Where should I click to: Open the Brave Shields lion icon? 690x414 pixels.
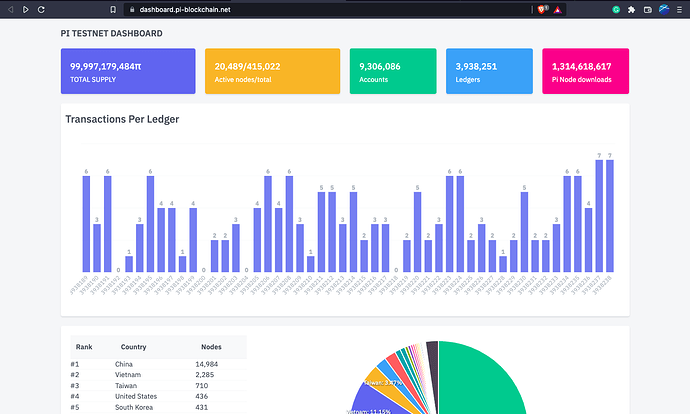542,9
